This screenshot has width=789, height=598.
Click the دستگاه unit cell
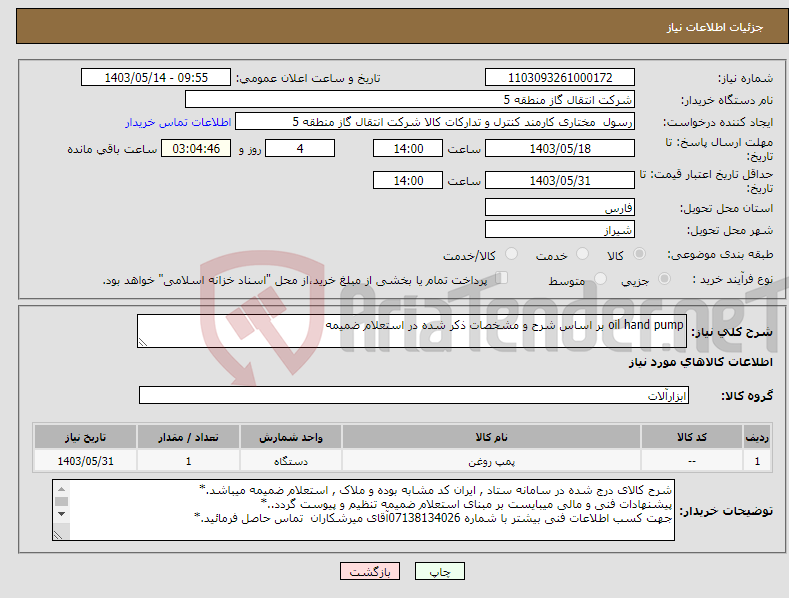coord(290,461)
